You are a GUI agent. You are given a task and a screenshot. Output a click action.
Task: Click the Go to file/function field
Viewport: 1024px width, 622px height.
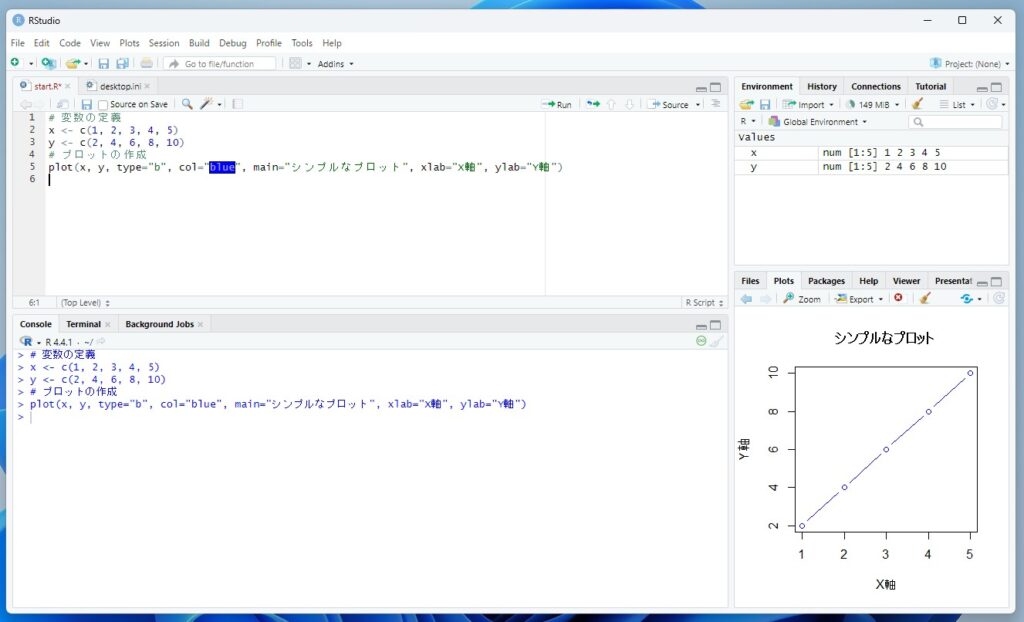[220, 64]
